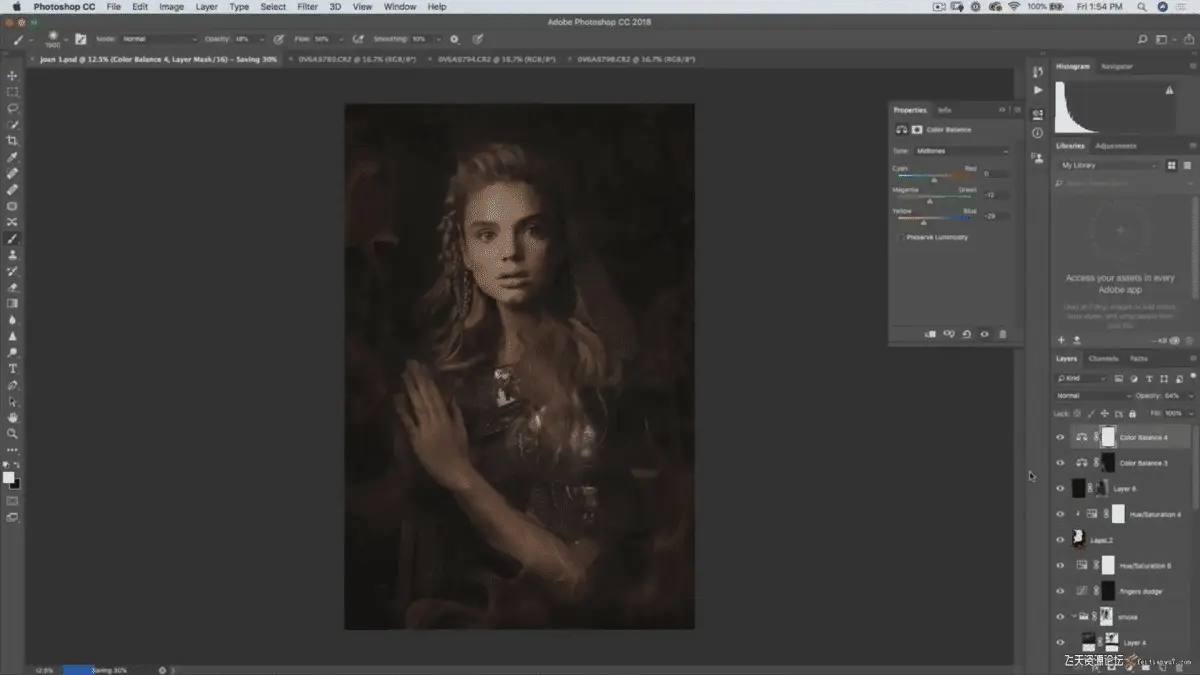Toggle visibility of Hue/Saturation 4 layer
Image resolution: width=1200 pixels, height=675 pixels.
pyautogui.click(x=1060, y=514)
